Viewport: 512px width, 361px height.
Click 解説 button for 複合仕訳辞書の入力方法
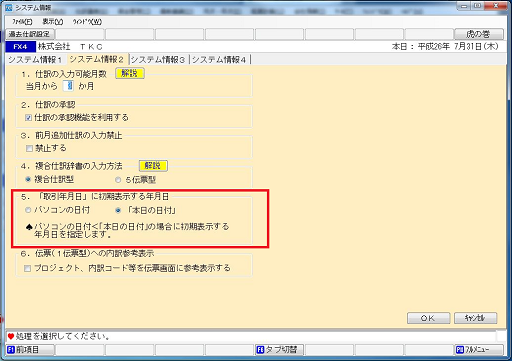point(153,166)
